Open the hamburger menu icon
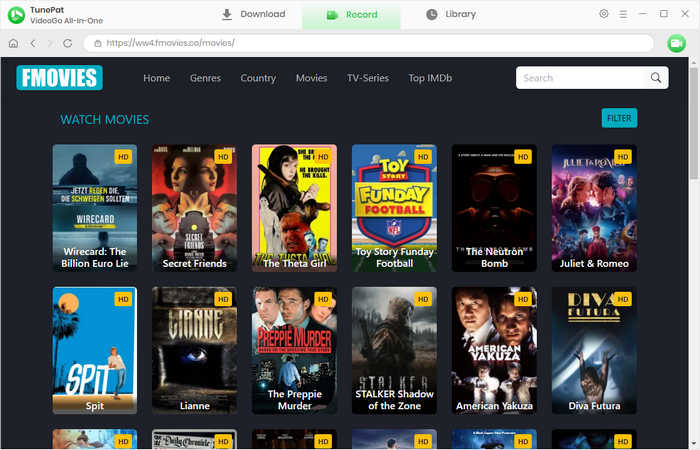The height and width of the screenshot is (450, 700). pos(623,14)
